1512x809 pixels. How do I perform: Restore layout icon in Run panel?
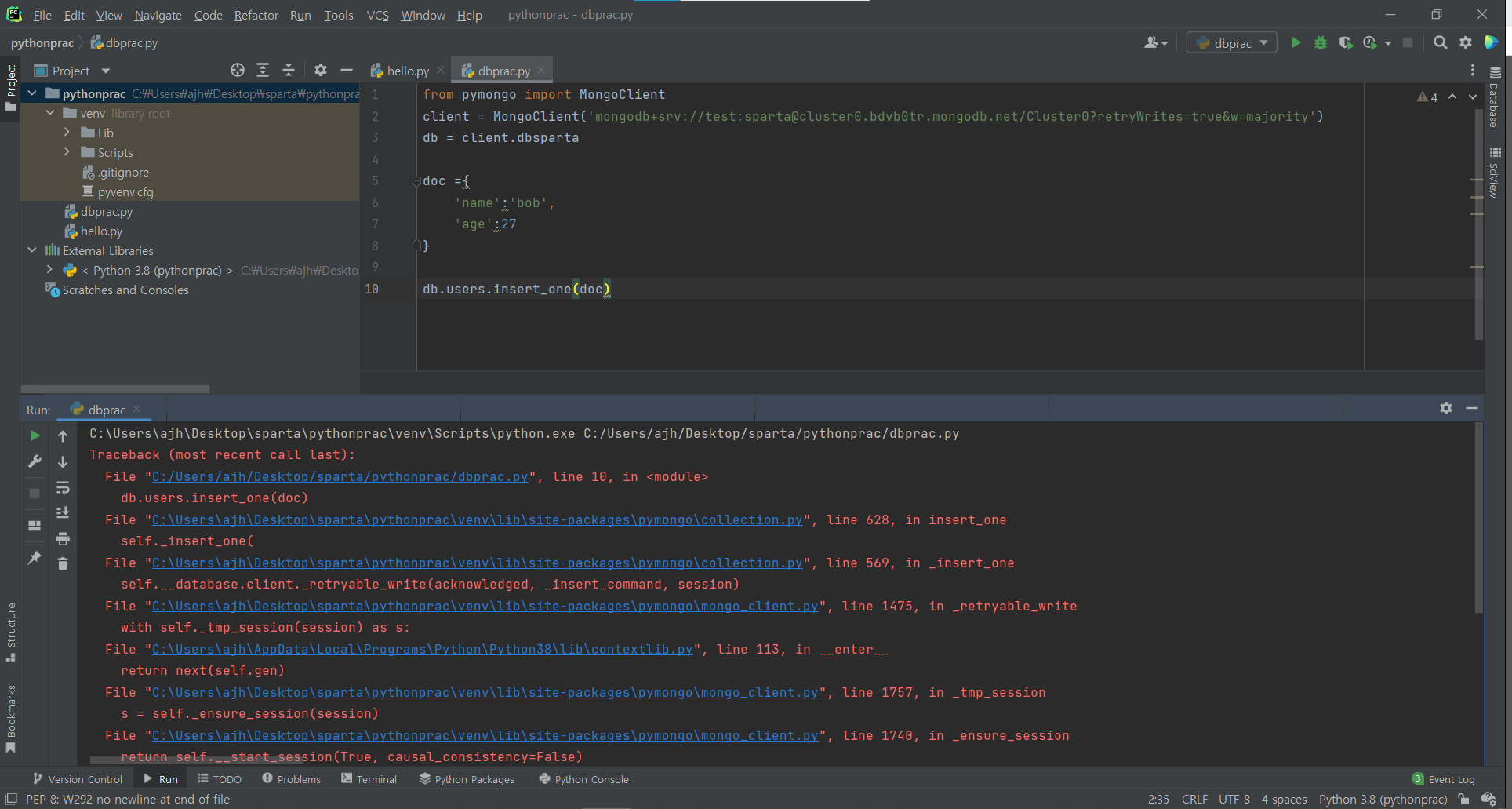35,526
